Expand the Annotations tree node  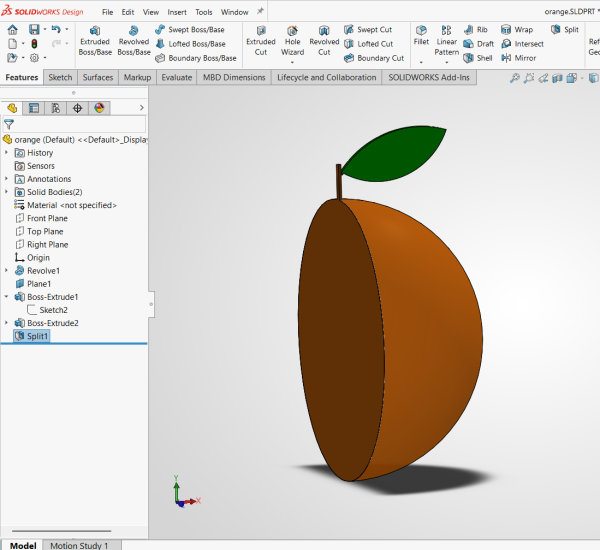pos(6,179)
